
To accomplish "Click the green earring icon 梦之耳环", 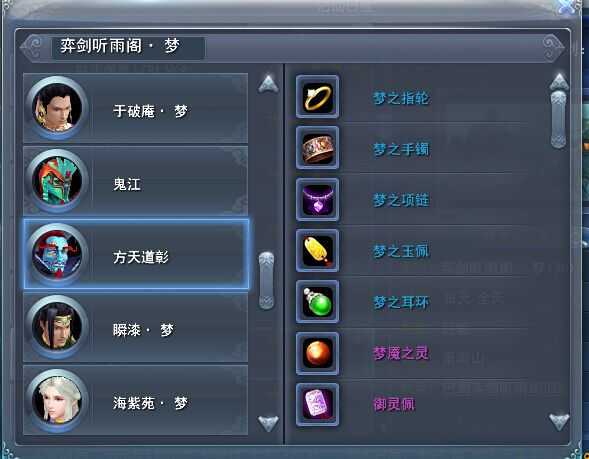I will click(317, 302).
